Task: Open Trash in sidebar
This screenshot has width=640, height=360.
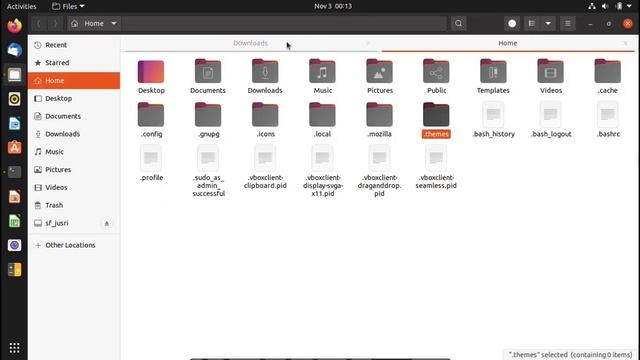Action: pyautogui.click(x=74, y=205)
